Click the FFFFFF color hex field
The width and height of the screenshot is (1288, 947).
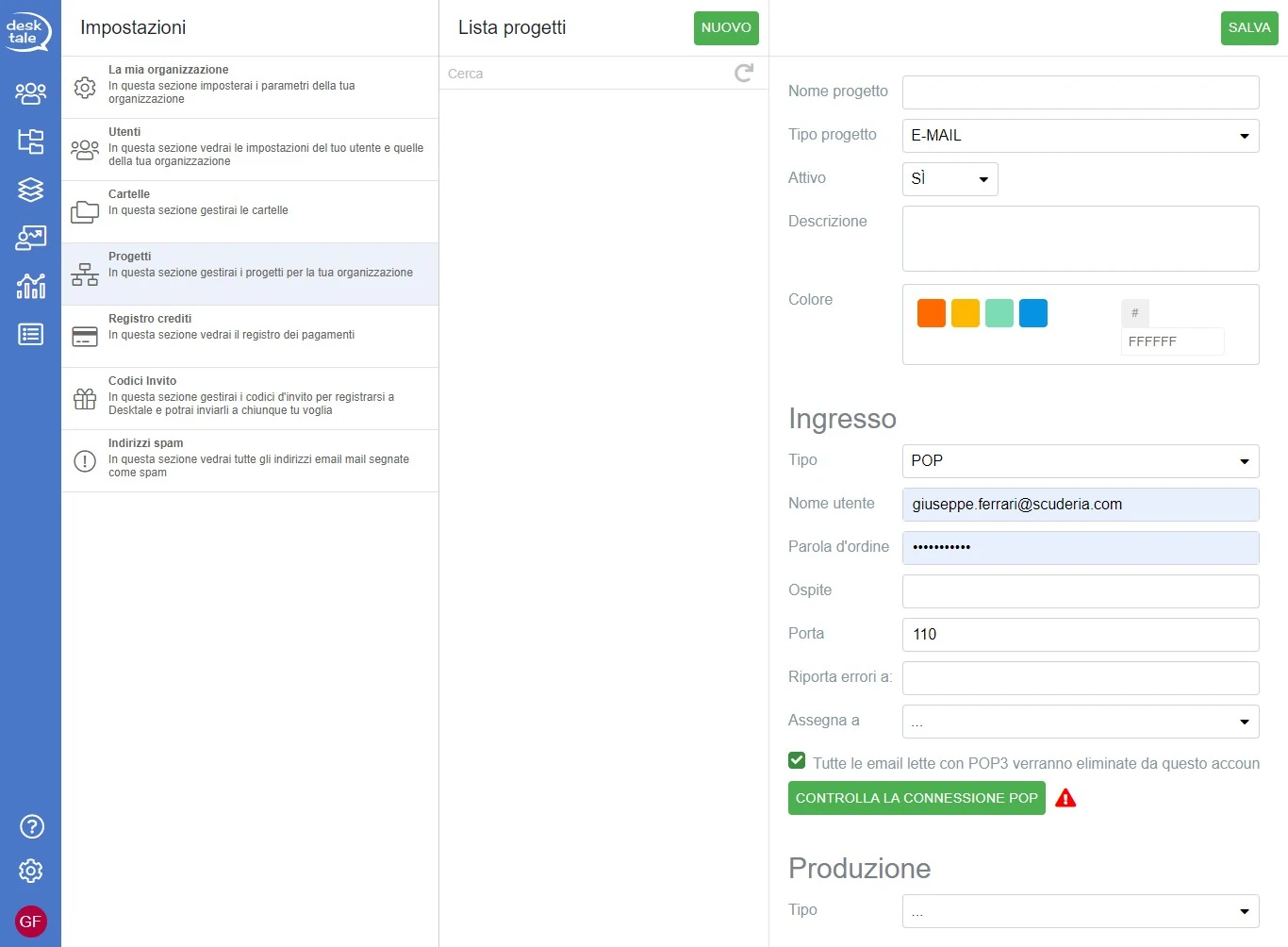click(1172, 341)
